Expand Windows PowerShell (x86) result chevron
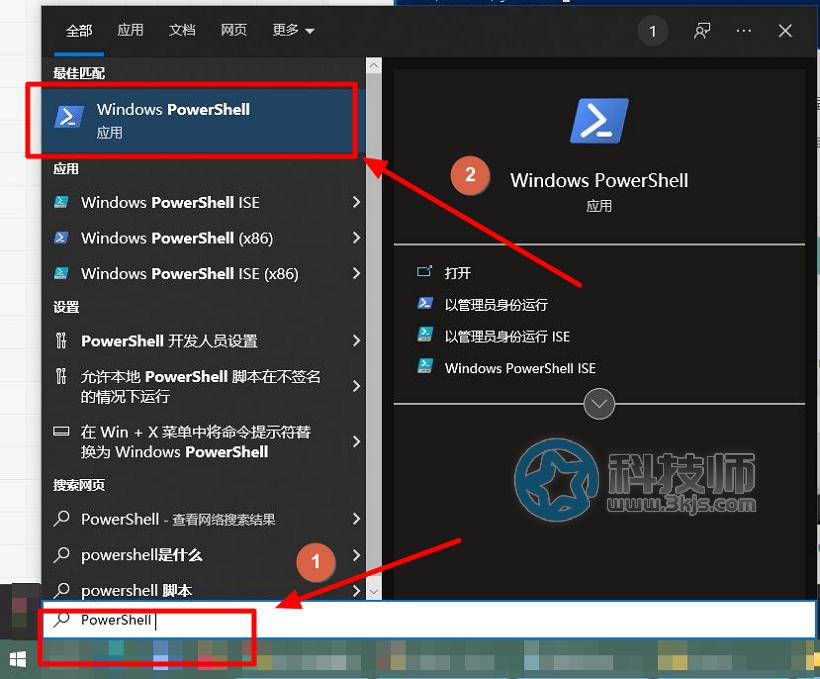 (356, 237)
